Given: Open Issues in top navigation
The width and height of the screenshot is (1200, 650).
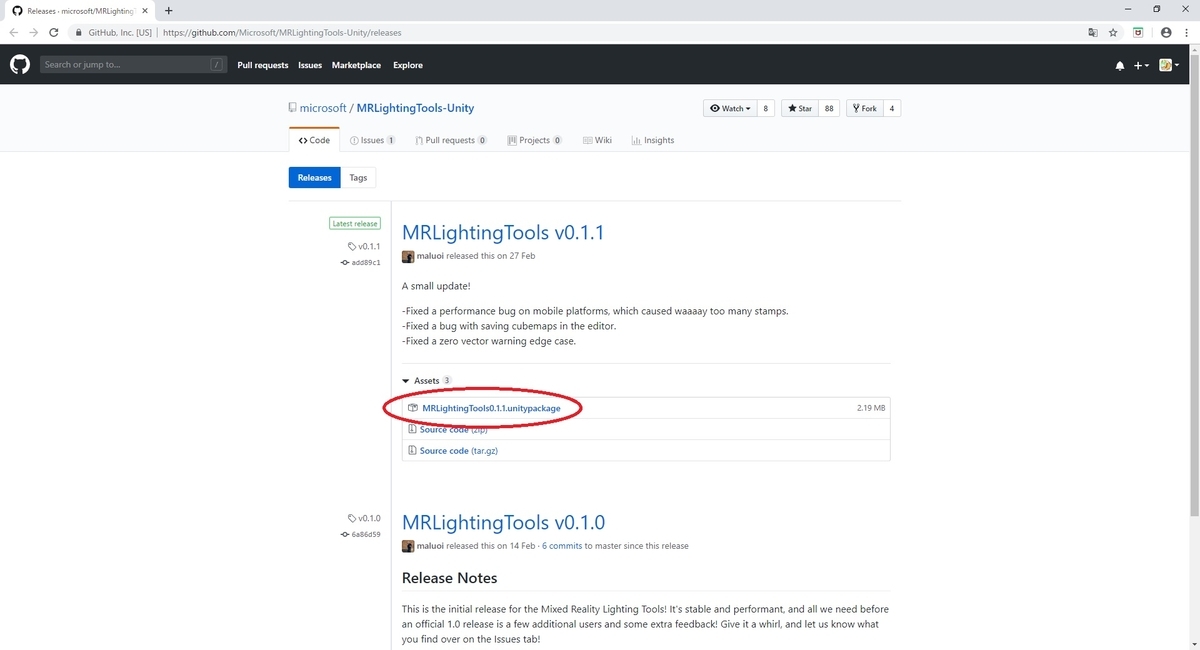Looking at the screenshot, I should pyautogui.click(x=310, y=65).
